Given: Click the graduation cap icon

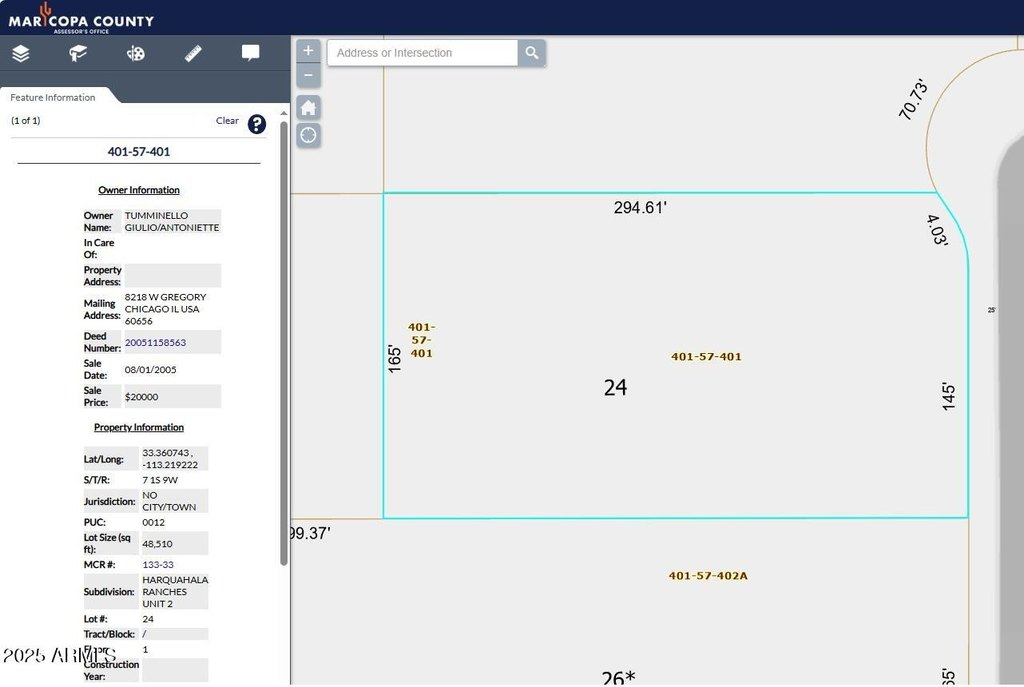Looking at the screenshot, I should pos(78,53).
